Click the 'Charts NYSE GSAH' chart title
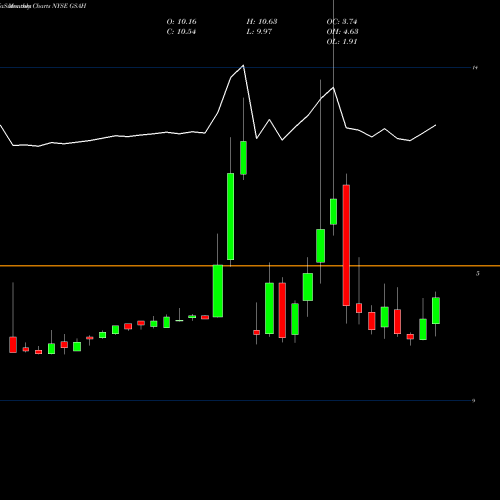 59,6
